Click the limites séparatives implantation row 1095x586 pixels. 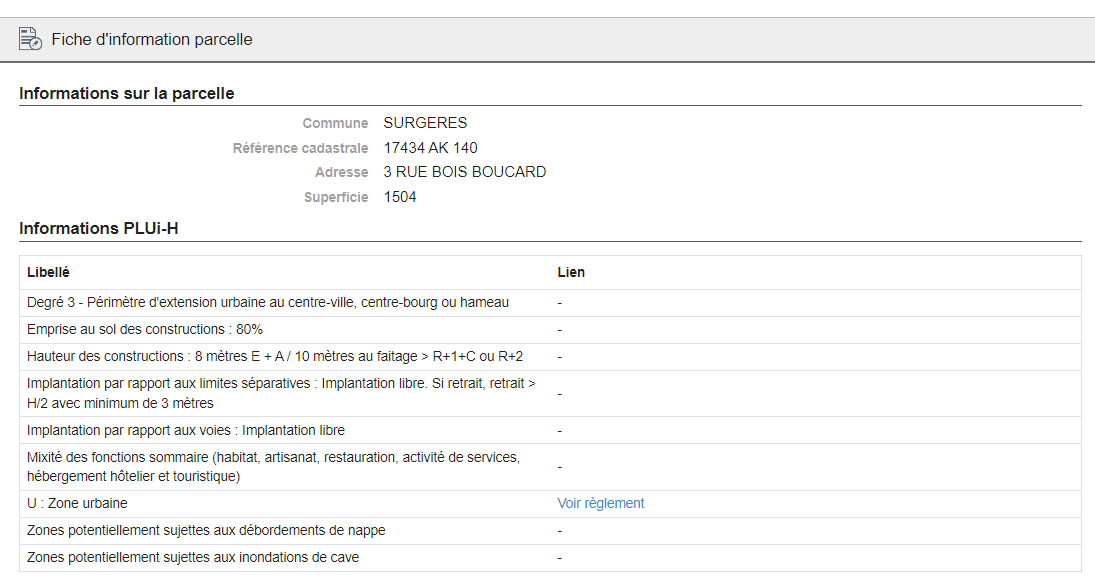tap(281, 394)
